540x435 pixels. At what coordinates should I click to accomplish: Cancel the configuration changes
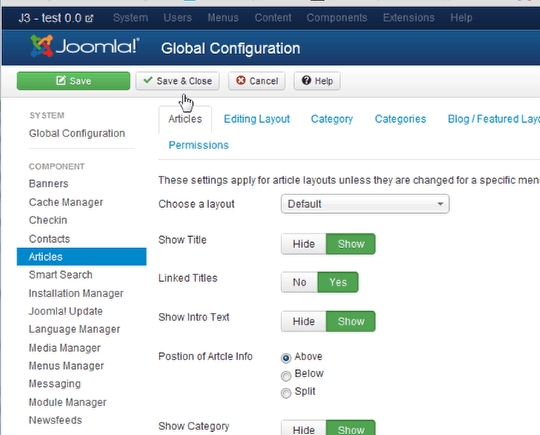(257, 81)
